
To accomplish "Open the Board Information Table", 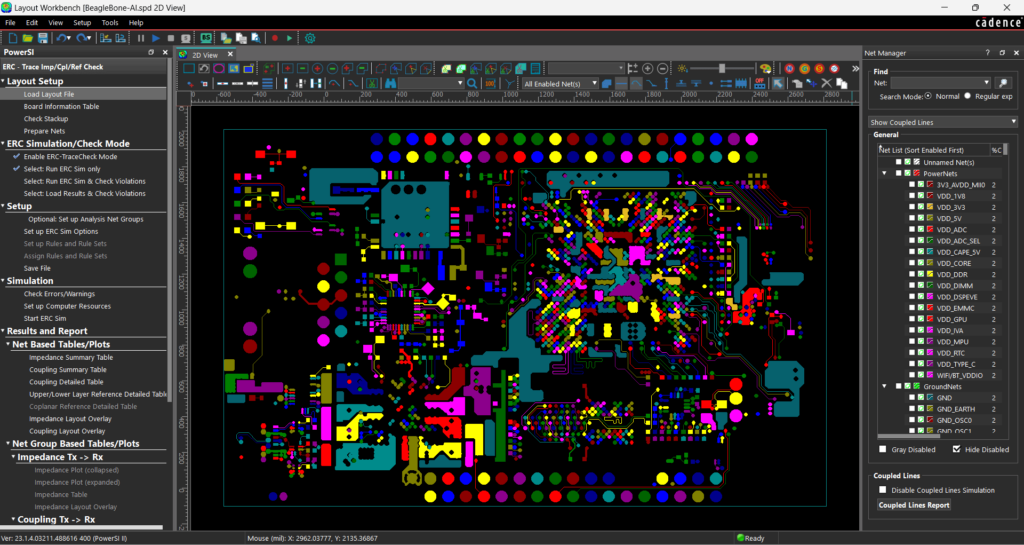I will tap(61, 106).
